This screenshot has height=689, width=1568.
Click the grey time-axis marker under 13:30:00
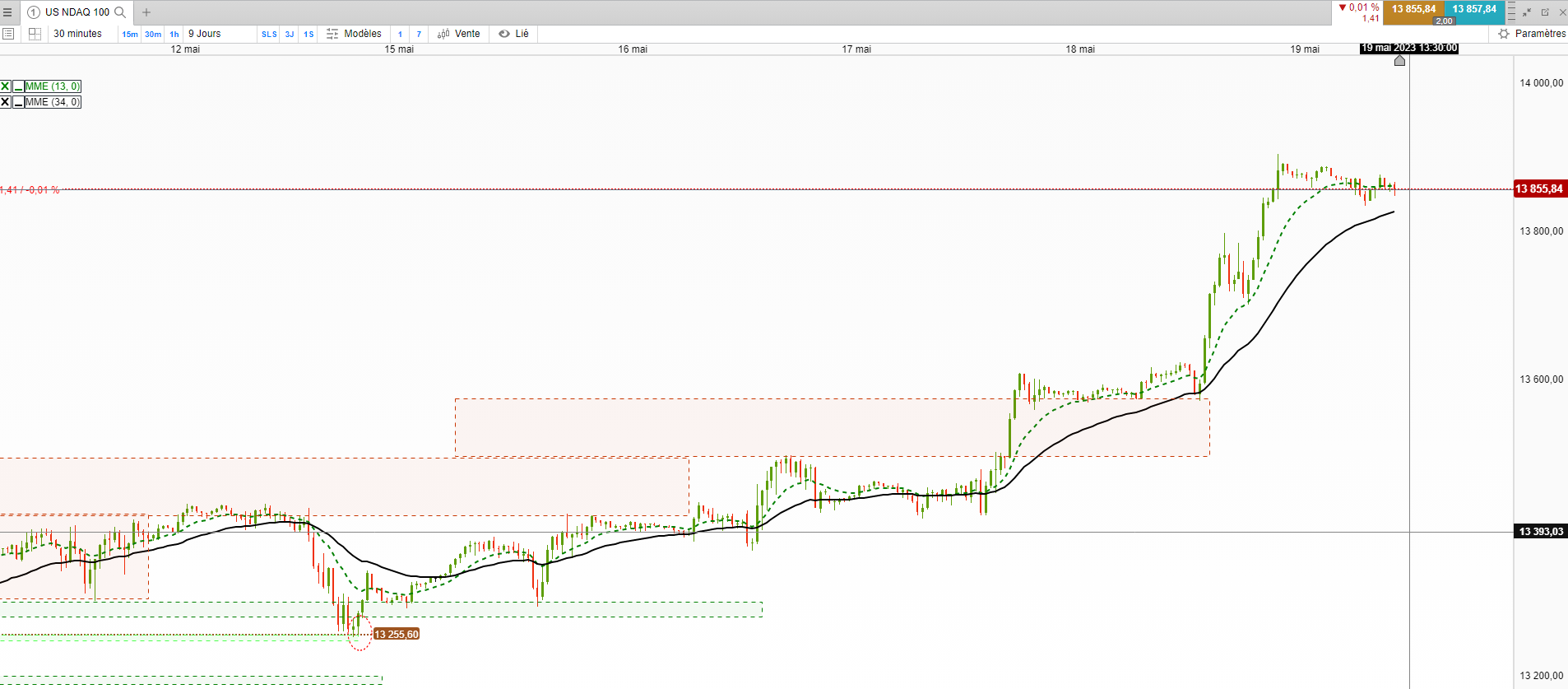[x=1399, y=60]
